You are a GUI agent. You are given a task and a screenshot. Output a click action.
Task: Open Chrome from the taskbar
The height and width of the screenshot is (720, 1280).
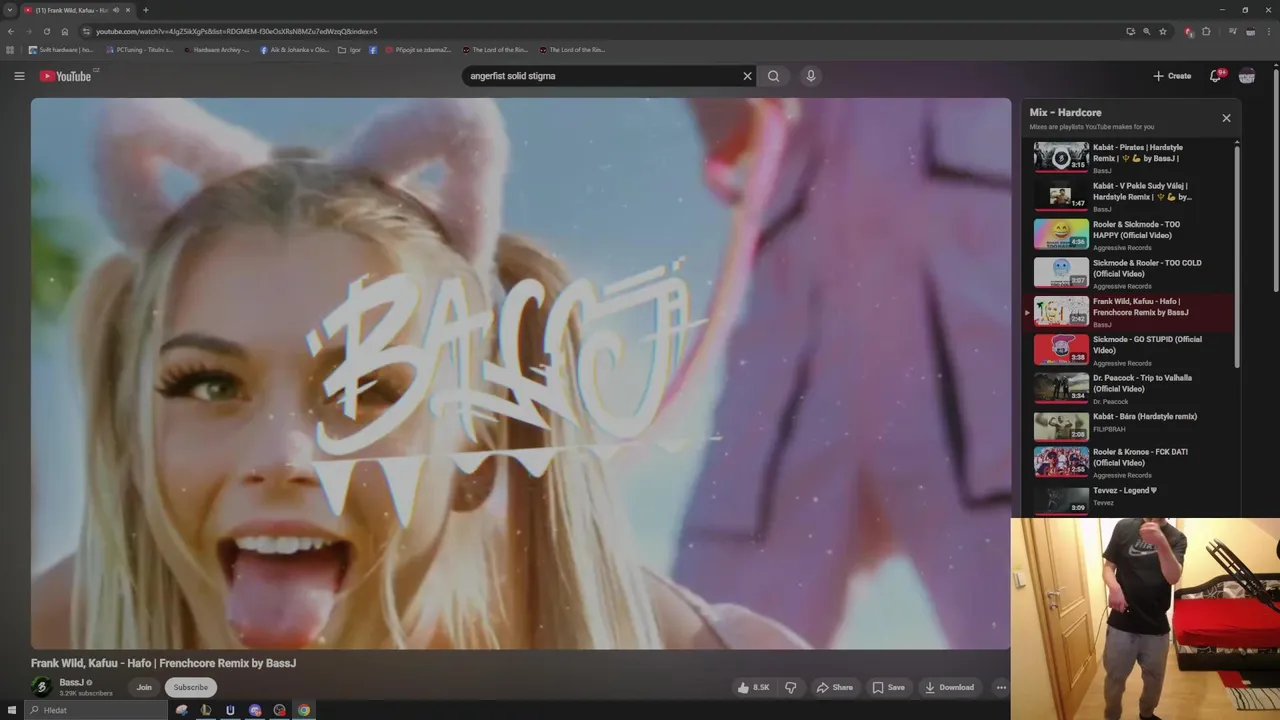[x=304, y=710]
